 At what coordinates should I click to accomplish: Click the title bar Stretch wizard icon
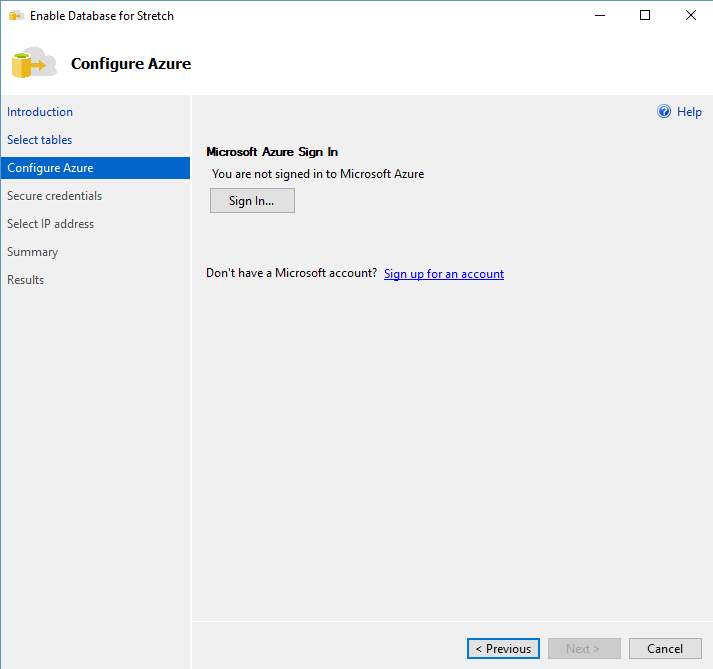coord(16,16)
